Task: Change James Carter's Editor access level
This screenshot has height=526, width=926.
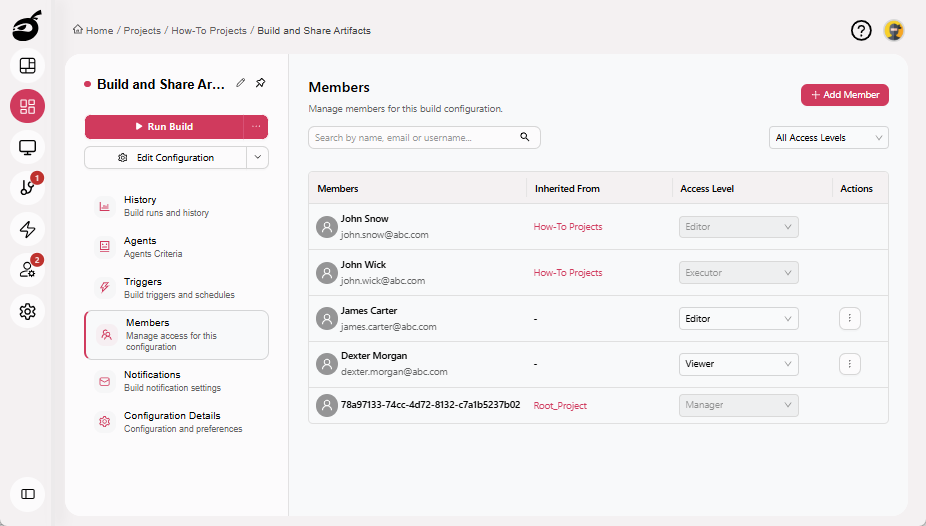Action: click(x=739, y=319)
